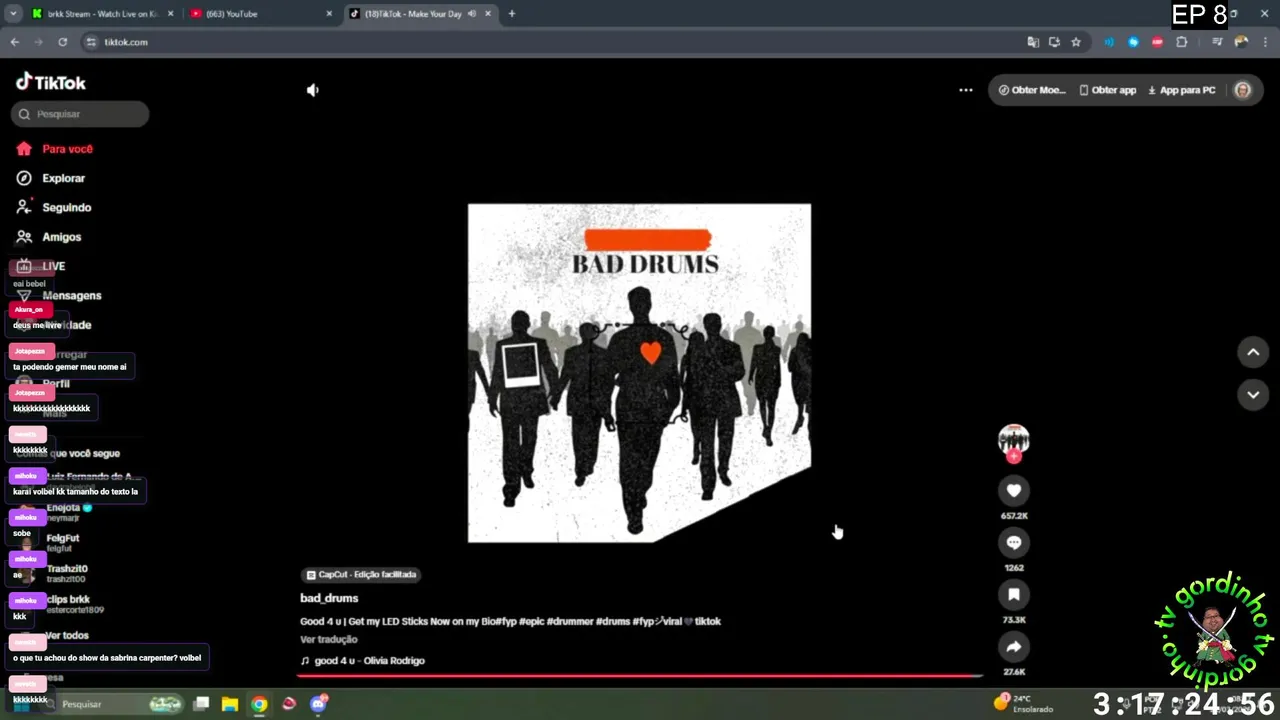The image size is (1280, 720).
Task: Open the bad_drums creator avatar
Action: [1014, 440]
